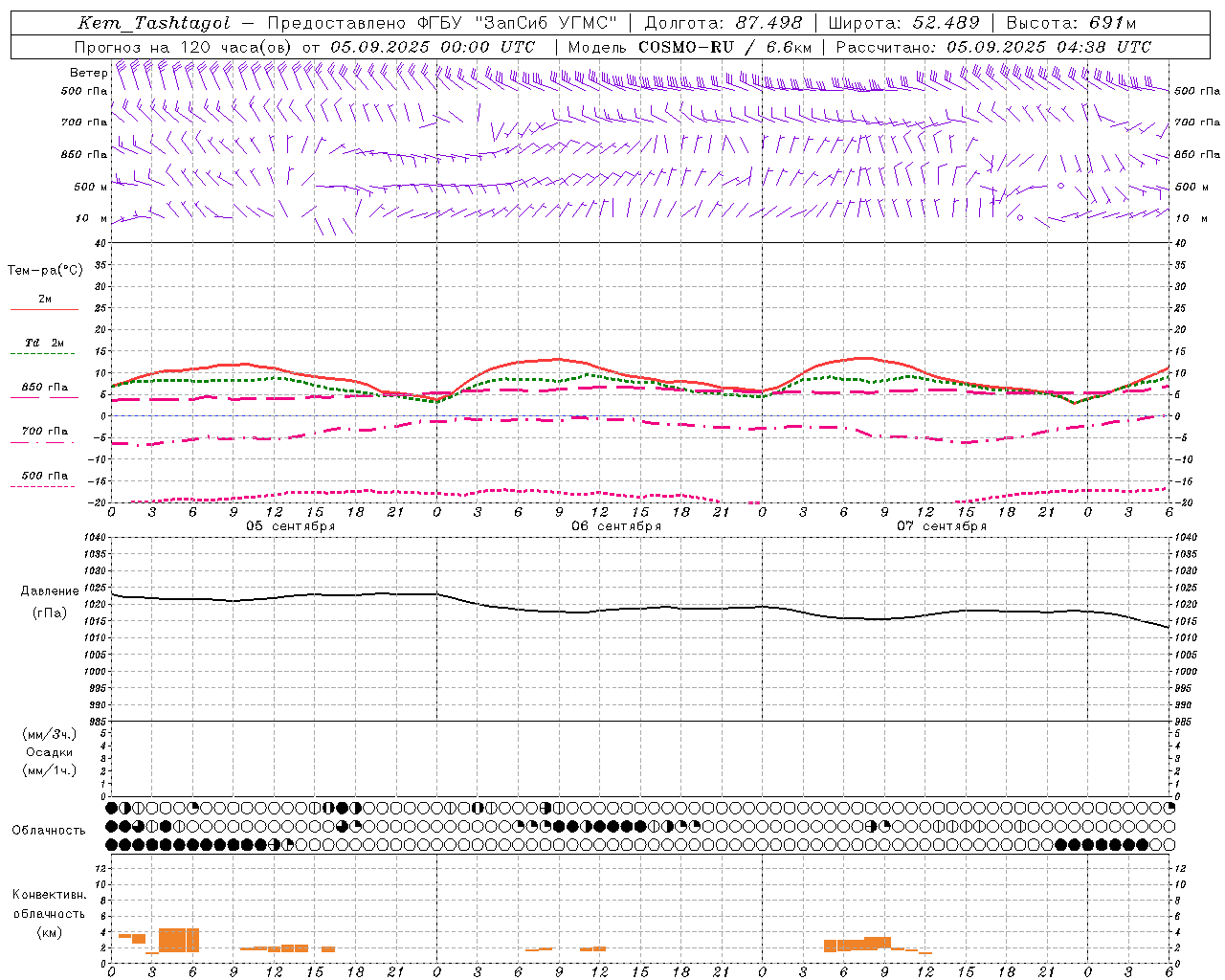Screen dimensions: 1225x980
Task: Click the 'Широта: 52.489' latitude value
Action: coord(904,23)
